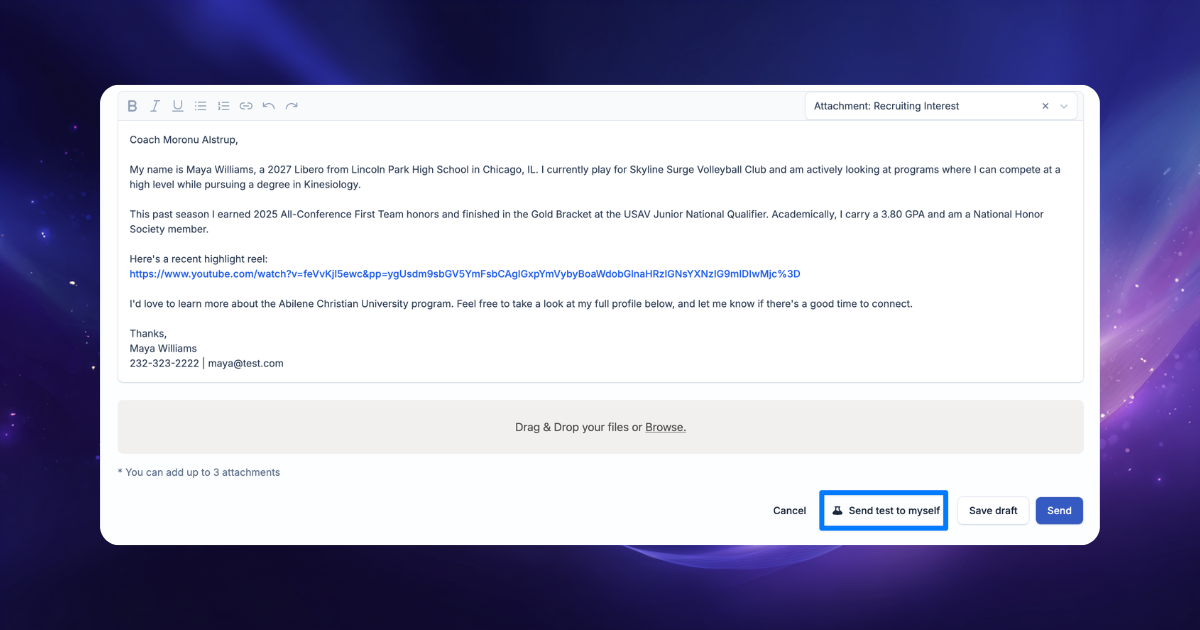Toggle bold formatting in editor toolbar

[x=132, y=106]
